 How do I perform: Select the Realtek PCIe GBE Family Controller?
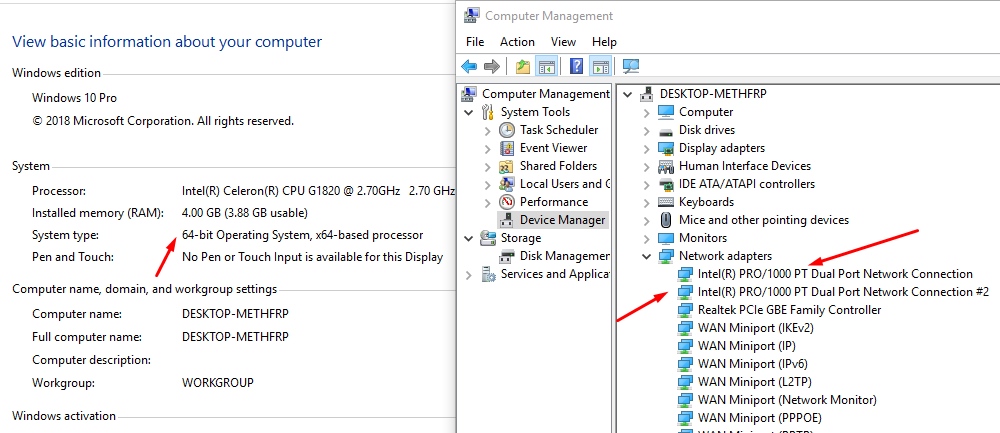(789, 310)
